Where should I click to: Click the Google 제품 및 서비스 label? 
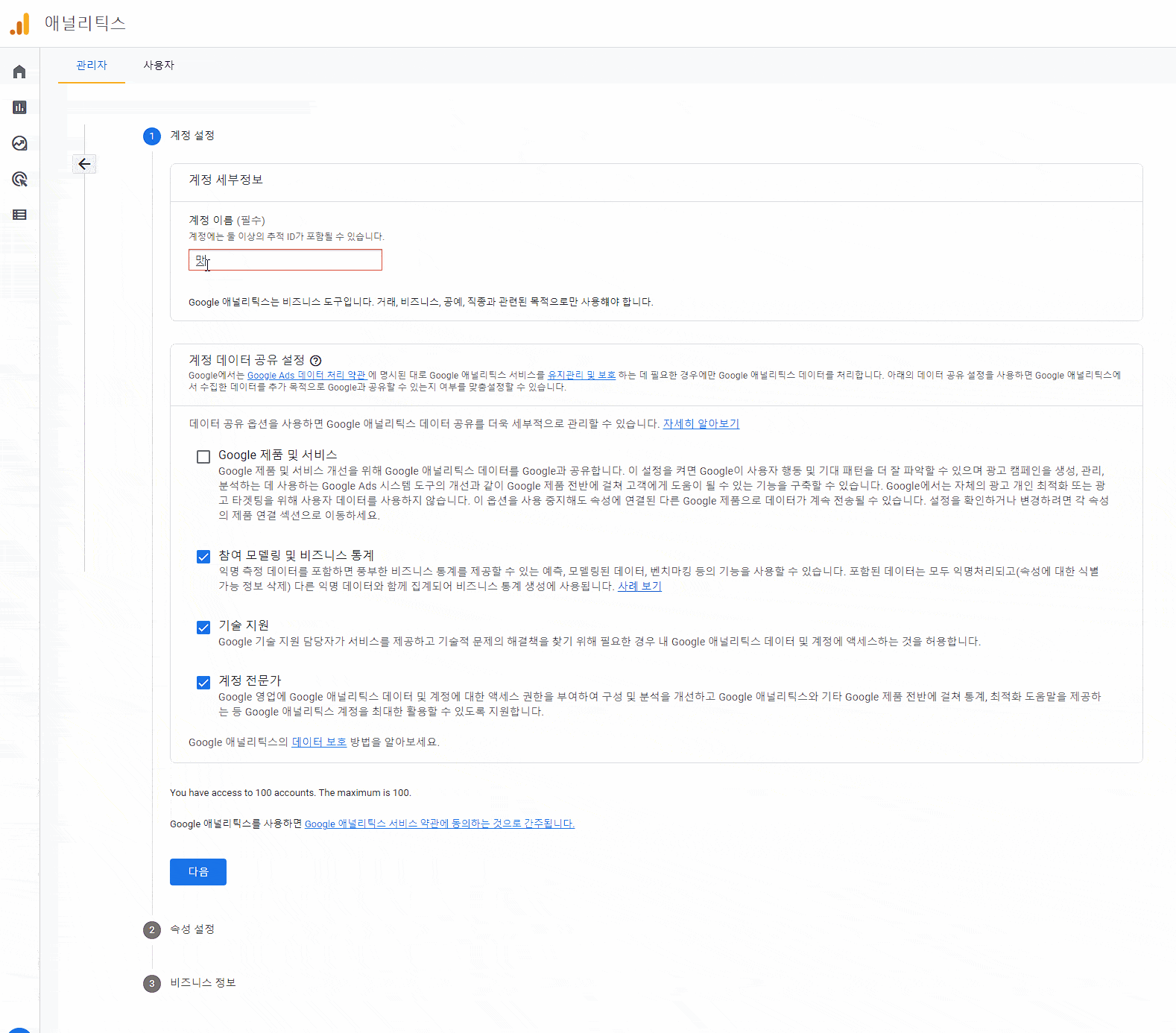(278, 455)
